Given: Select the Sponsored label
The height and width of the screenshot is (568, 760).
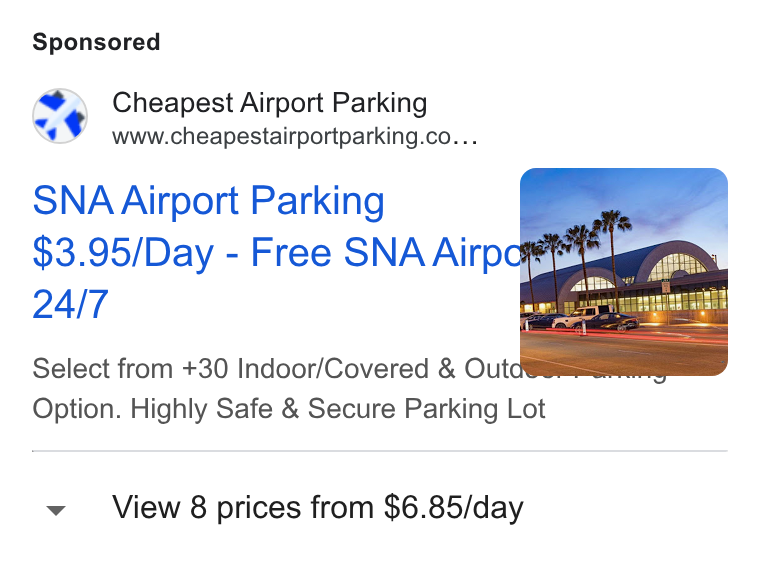Looking at the screenshot, I should 96,42.
